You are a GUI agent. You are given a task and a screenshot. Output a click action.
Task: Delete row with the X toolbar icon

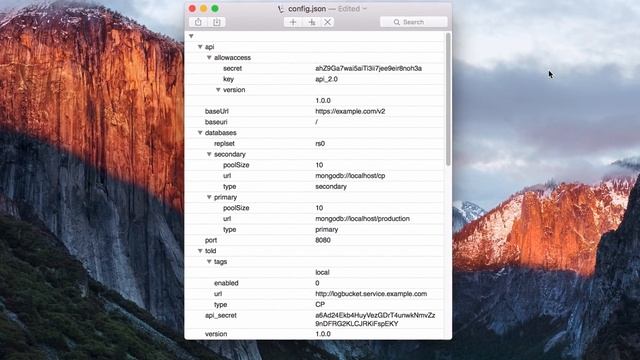point(327,22)
